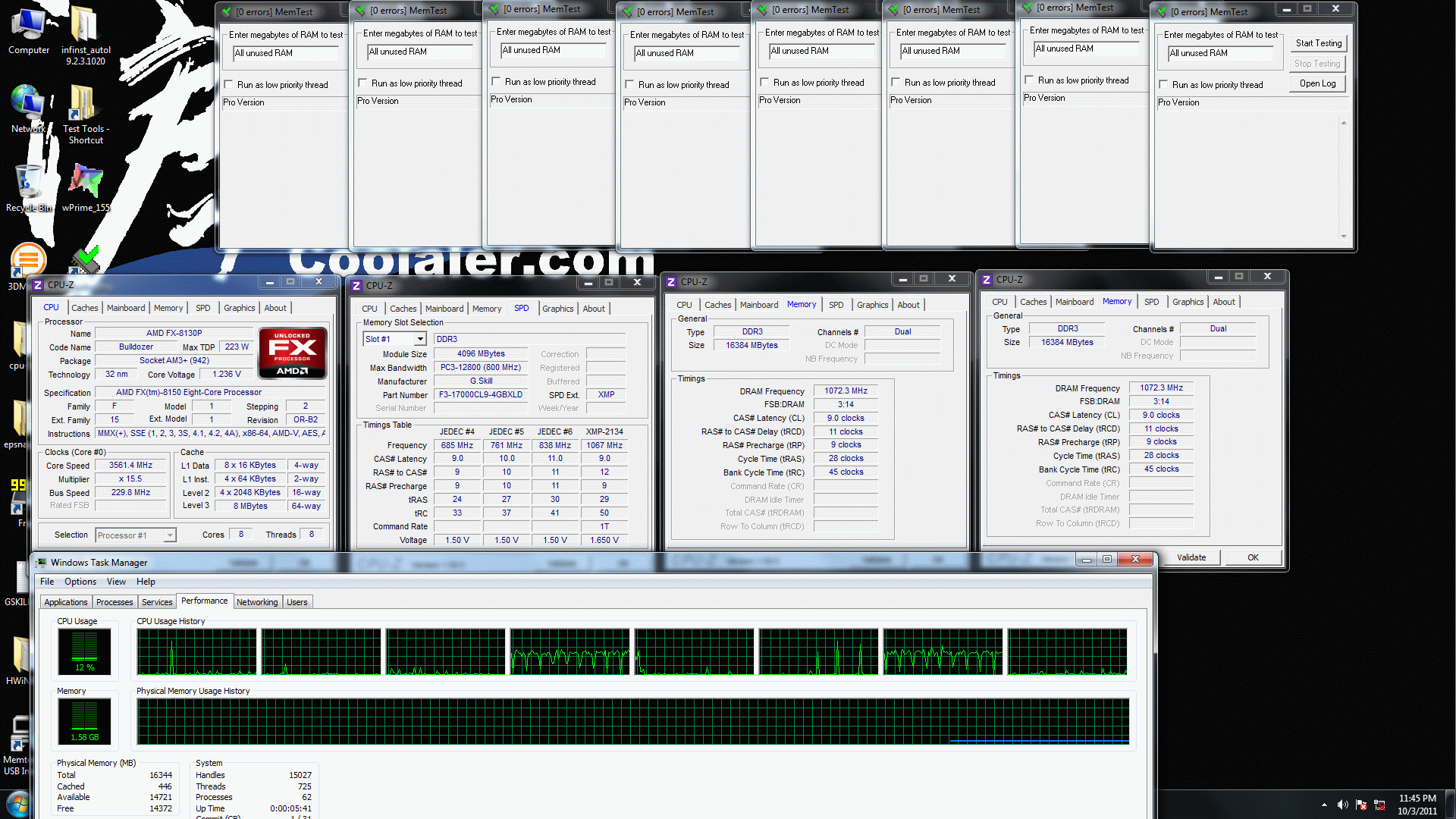Image resolution: width=1456 pixels, height=819 pixels.
Task: Select the 'PC3-12800 (800 MHz)' max bandwidth value
Action: (x=480, y=367)
